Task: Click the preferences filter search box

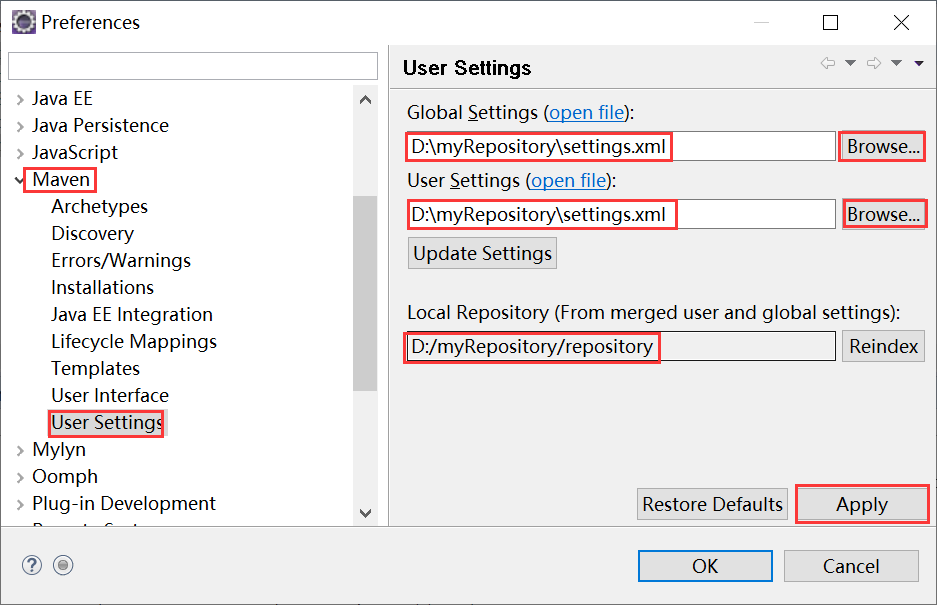Action: coord(193,66)
